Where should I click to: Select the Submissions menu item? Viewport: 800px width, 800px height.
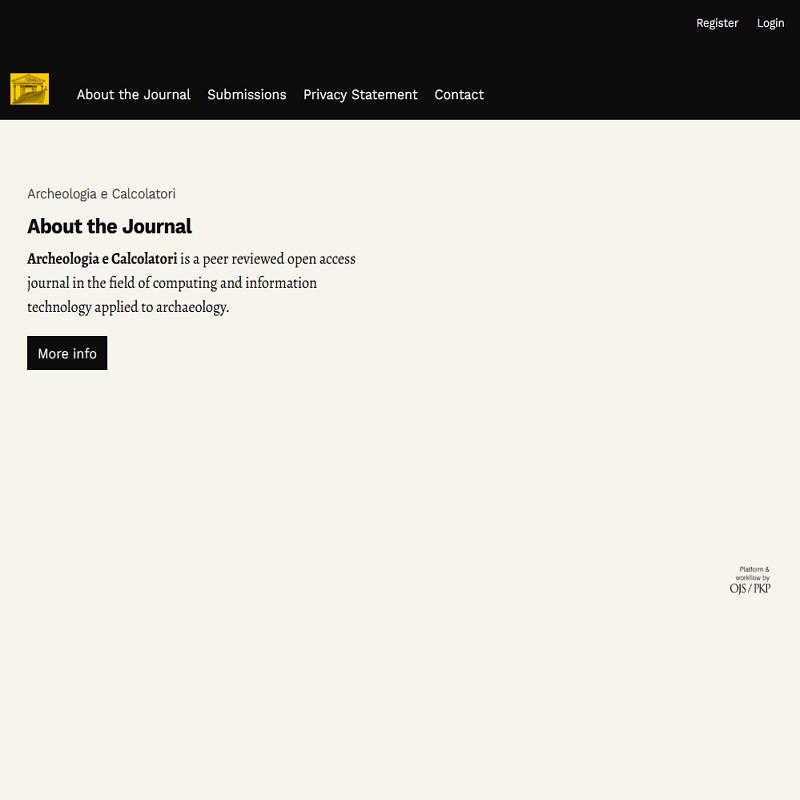(x=247, y=94)
